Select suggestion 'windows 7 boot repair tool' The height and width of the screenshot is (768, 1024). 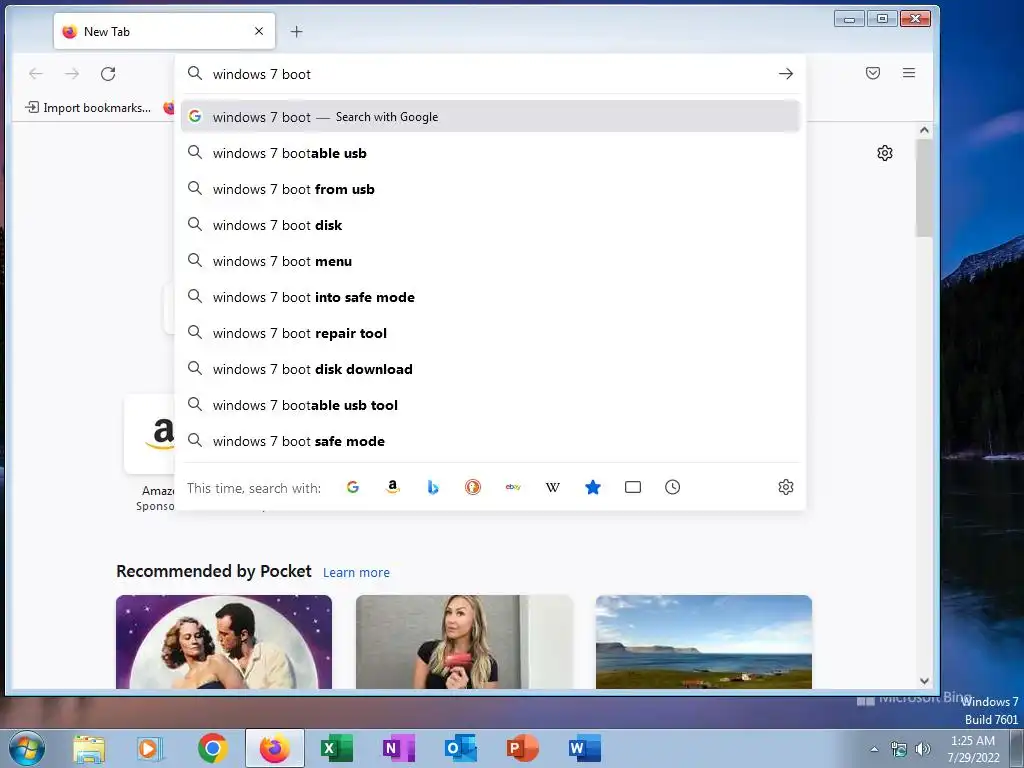(x=490, y=333)
